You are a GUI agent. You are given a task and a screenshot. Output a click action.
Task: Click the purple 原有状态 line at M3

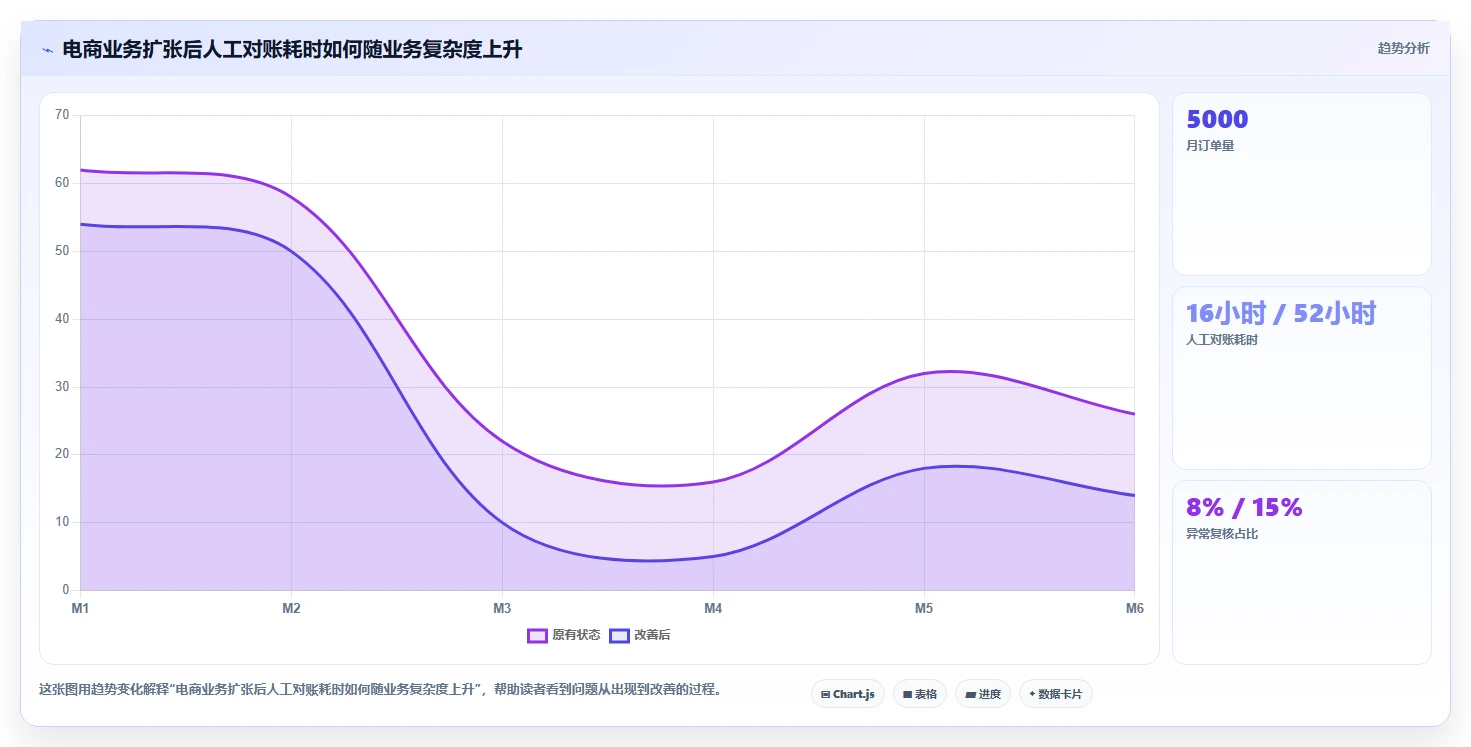[502, 441]
